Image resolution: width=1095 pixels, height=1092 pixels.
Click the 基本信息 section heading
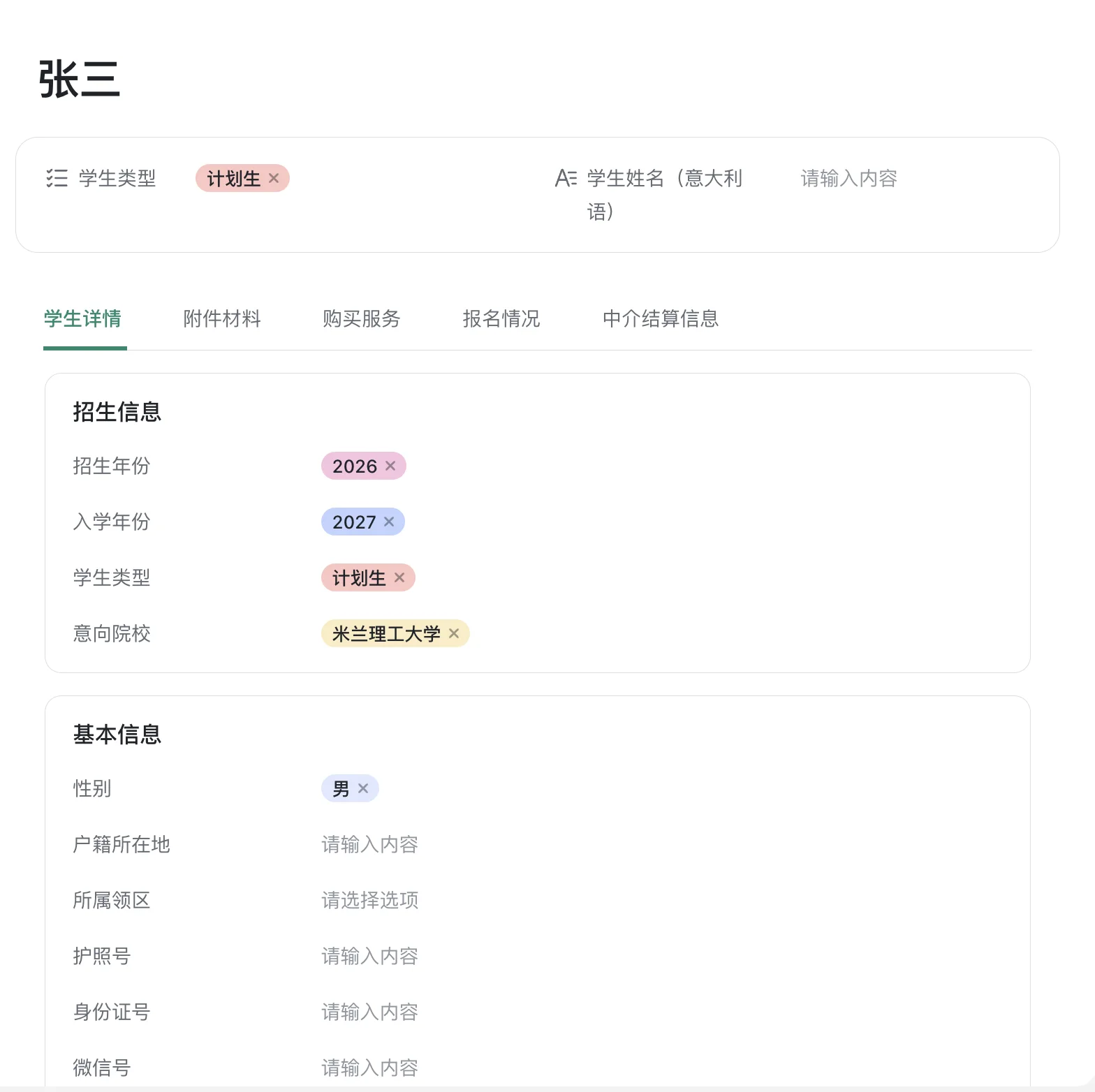pyautogui.click(x=117, y=735)
